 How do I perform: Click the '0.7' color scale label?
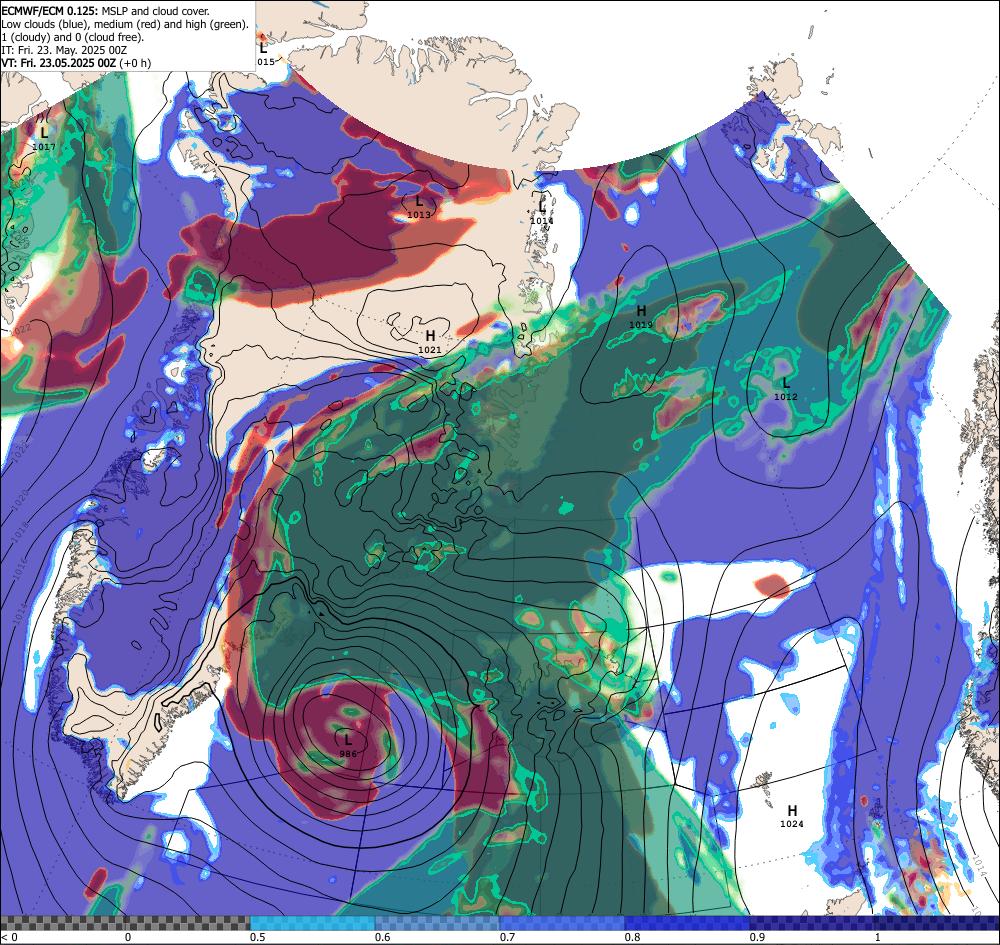tap(508, 937)
